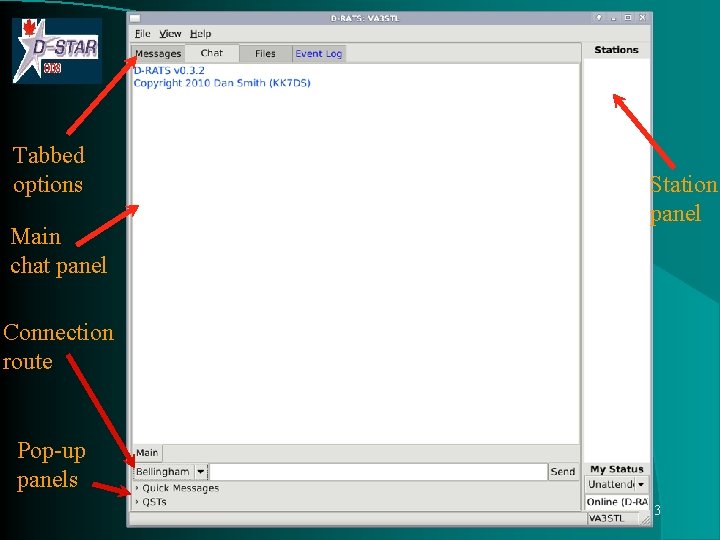Click the resize grip in the status bar corner

646,519
